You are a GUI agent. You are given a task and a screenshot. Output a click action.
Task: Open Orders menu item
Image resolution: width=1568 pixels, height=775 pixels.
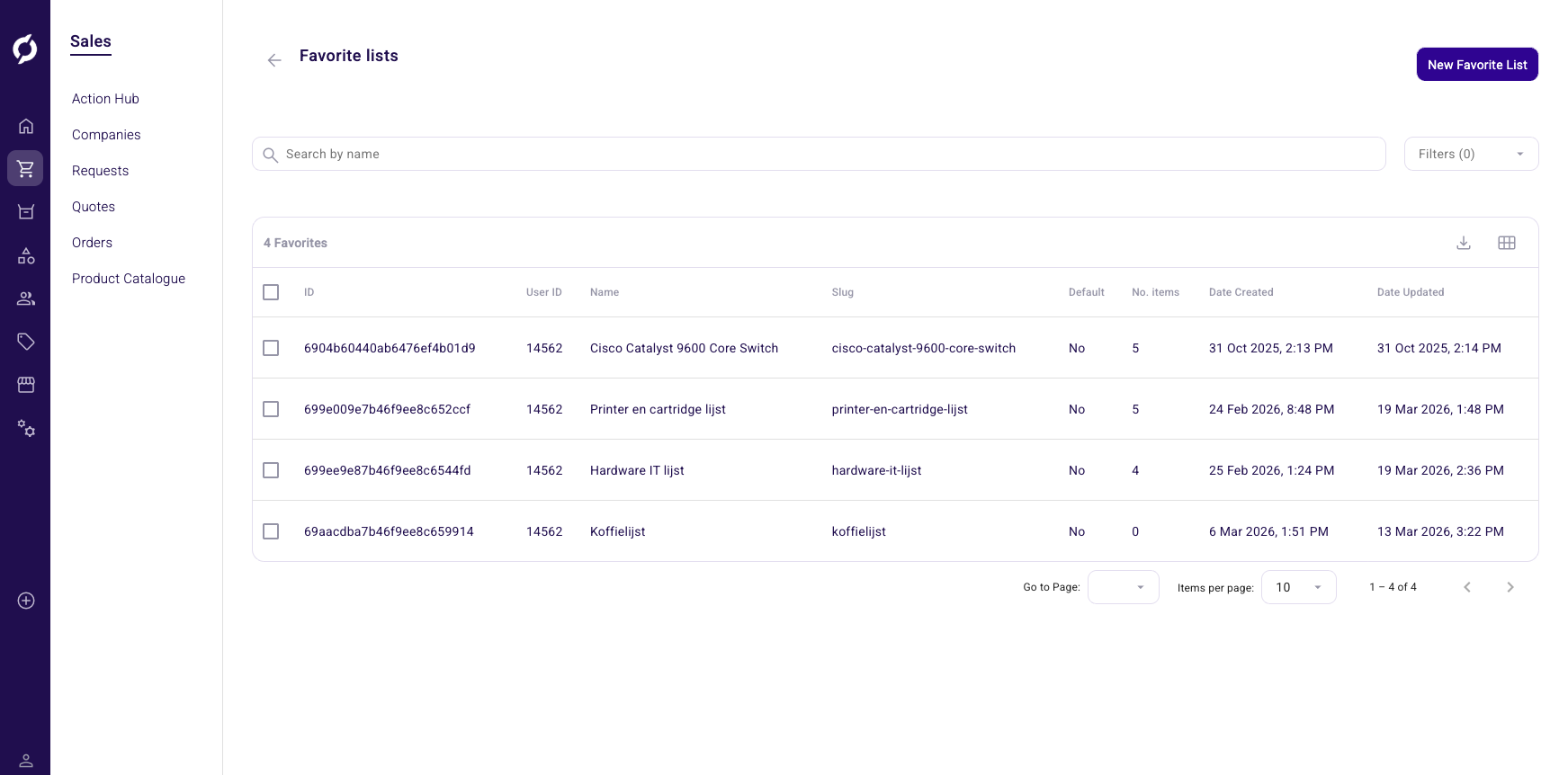point(92,243)
